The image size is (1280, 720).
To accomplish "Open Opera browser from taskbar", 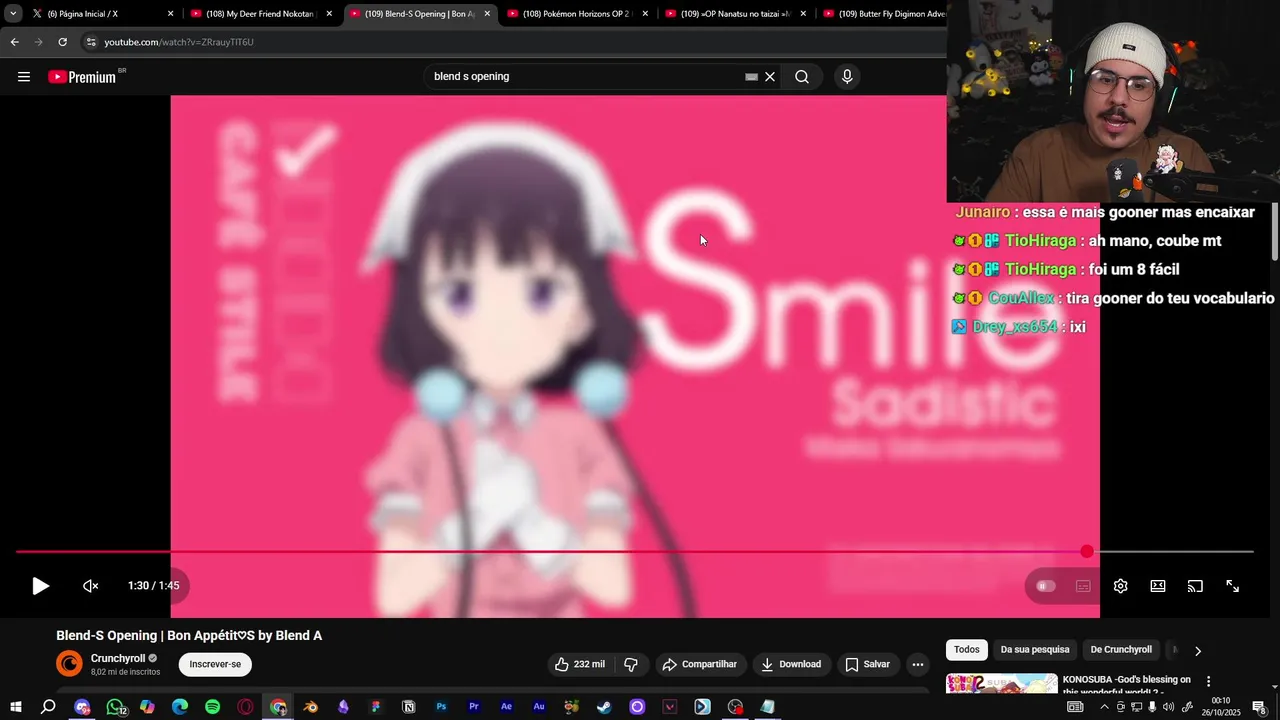I will (x=245, y=707).
